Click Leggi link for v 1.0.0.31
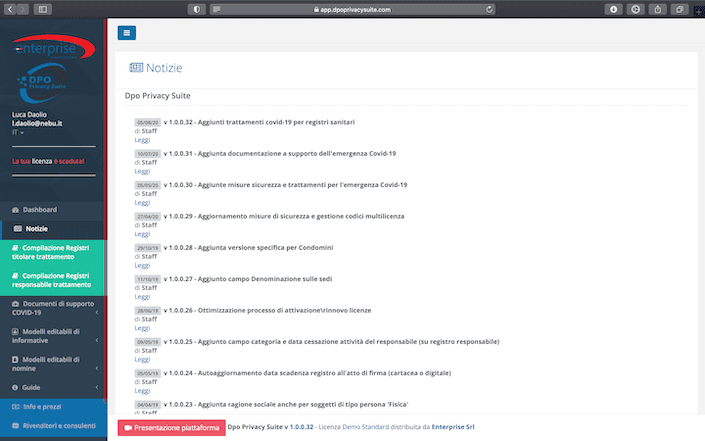 coord(142,172)
